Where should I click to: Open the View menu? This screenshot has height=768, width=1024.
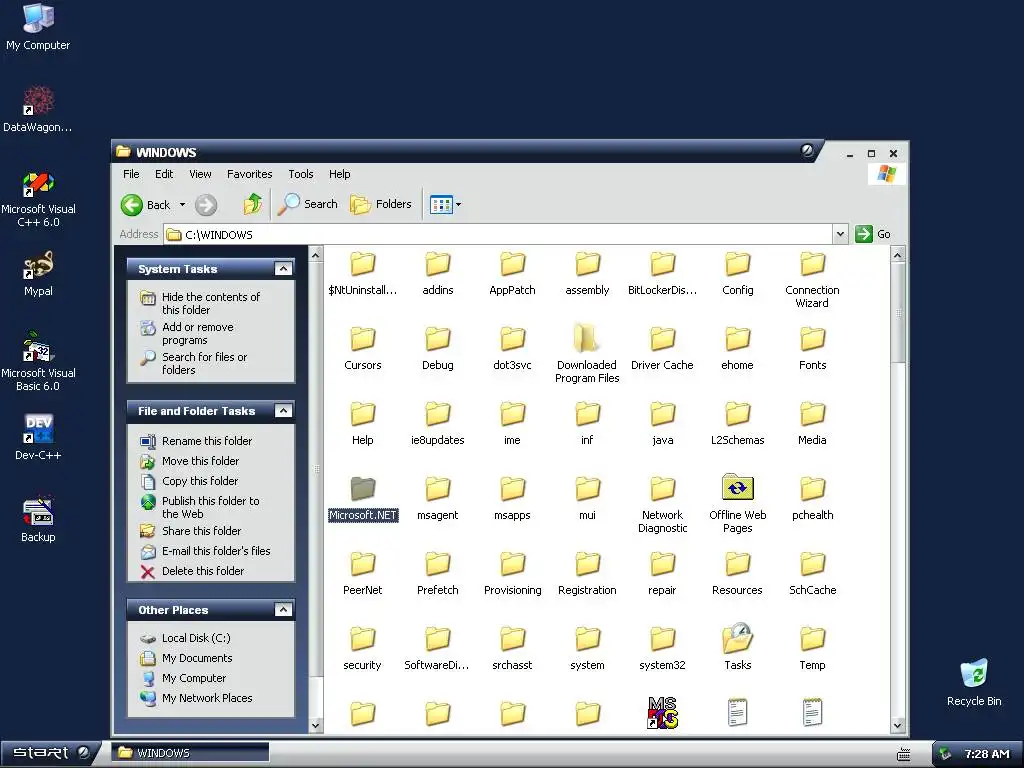click(x=200, y=174)
